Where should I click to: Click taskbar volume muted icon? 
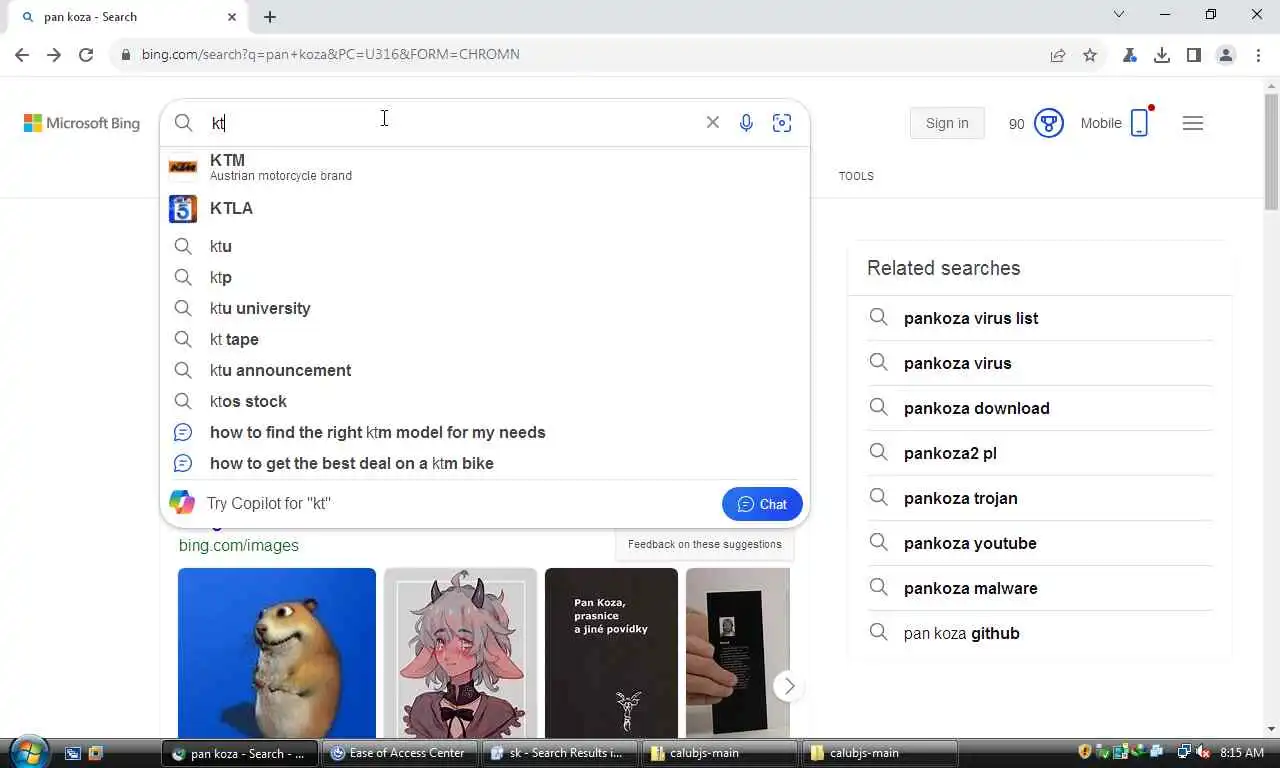click(1203, 752)
